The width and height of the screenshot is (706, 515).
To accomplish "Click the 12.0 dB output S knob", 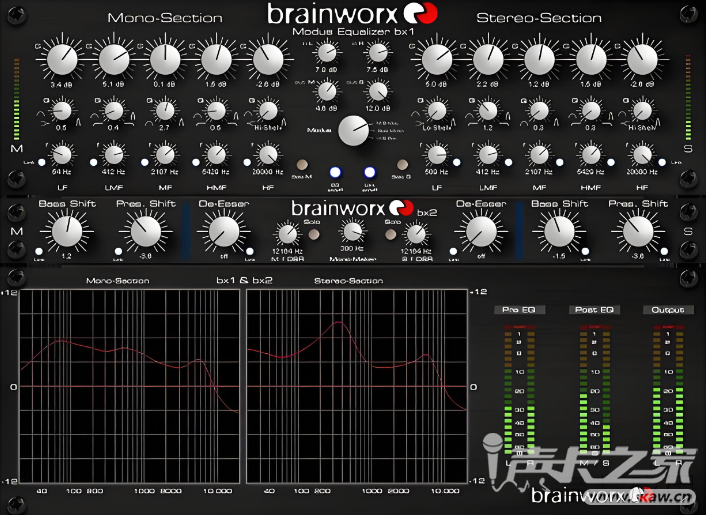I will click(x=378, y=92).
